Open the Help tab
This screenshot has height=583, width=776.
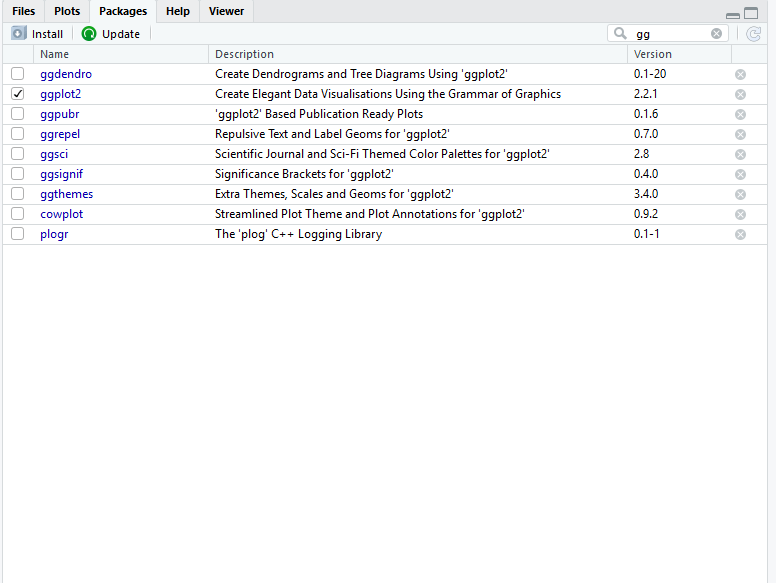[178, 11]
